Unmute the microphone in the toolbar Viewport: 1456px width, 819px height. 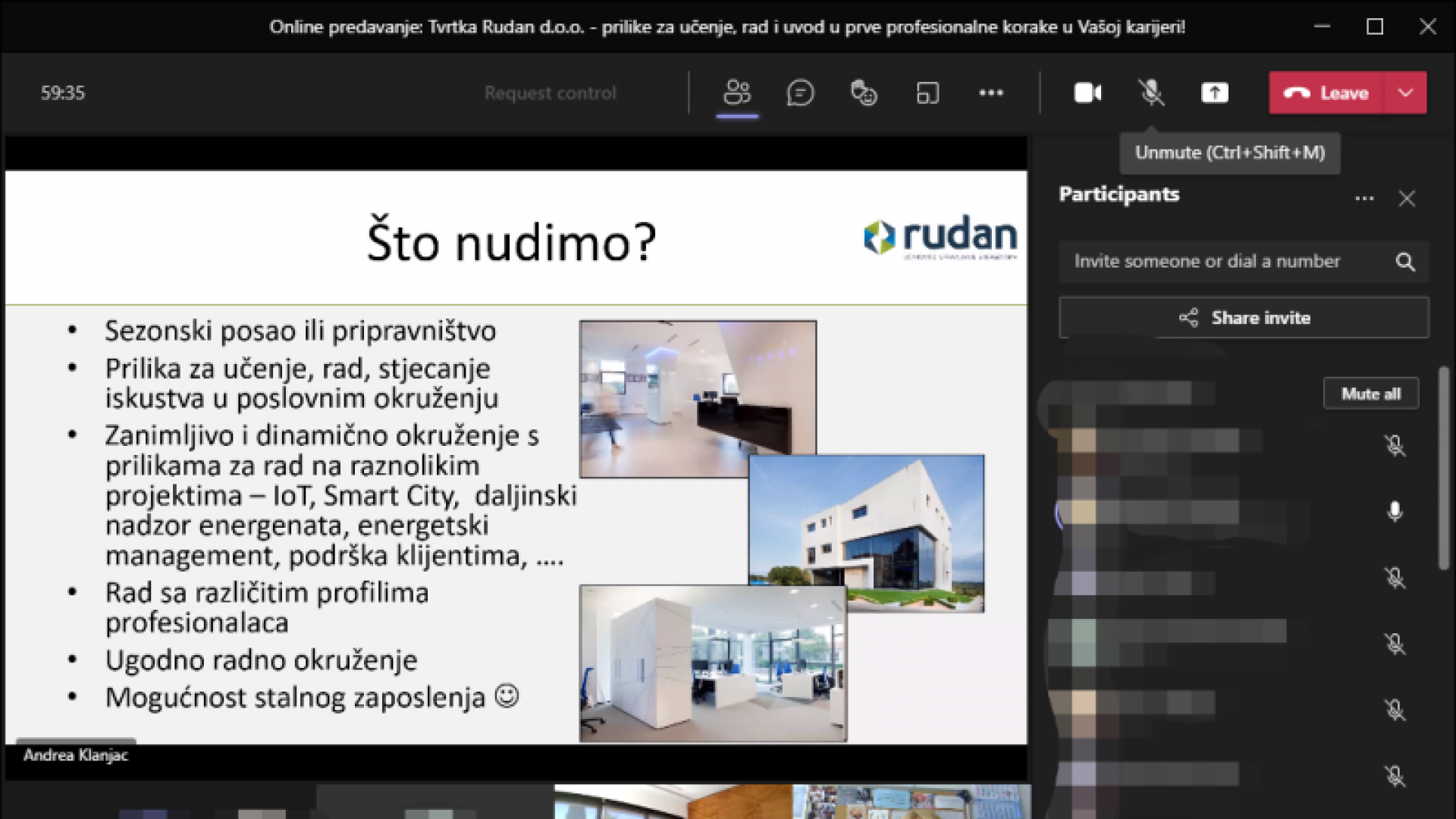(1151, 93)
